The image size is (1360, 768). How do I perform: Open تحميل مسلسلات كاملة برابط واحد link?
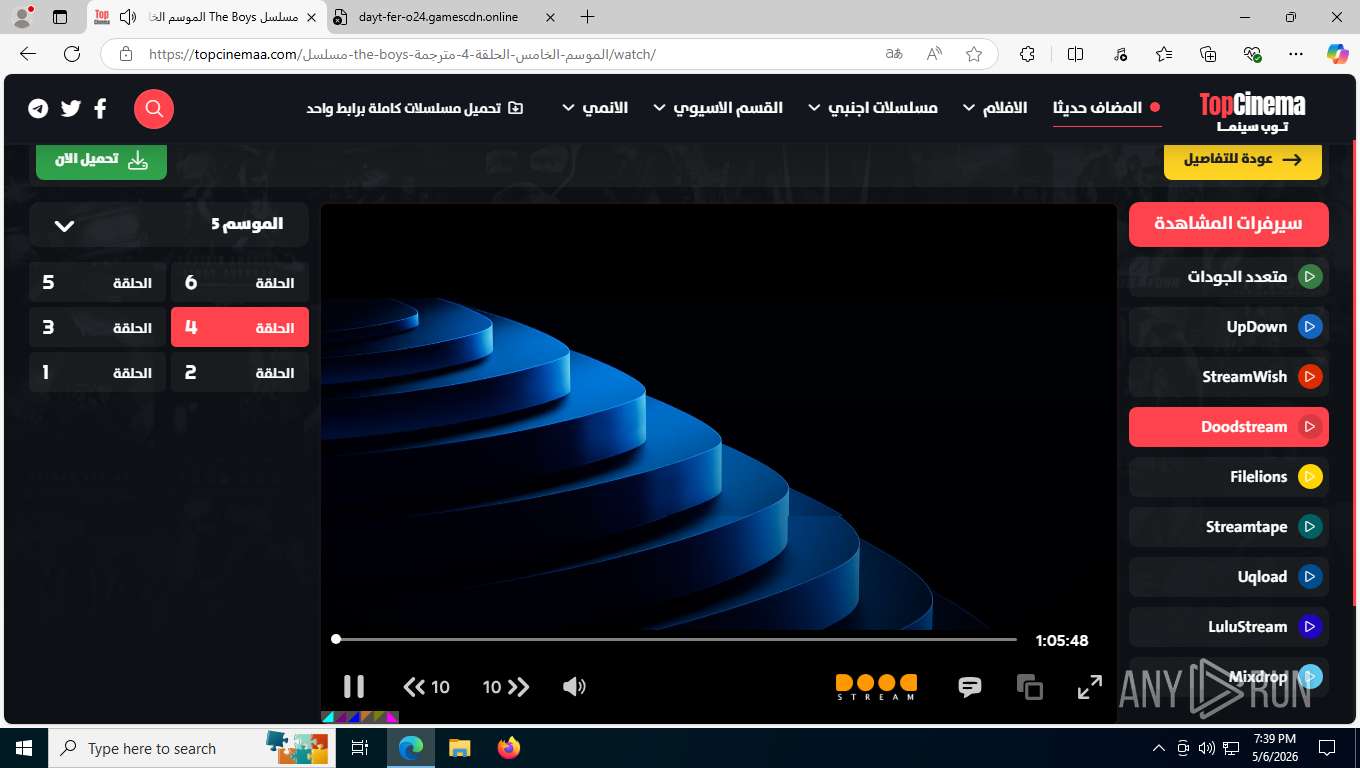(x=415, y=108)
